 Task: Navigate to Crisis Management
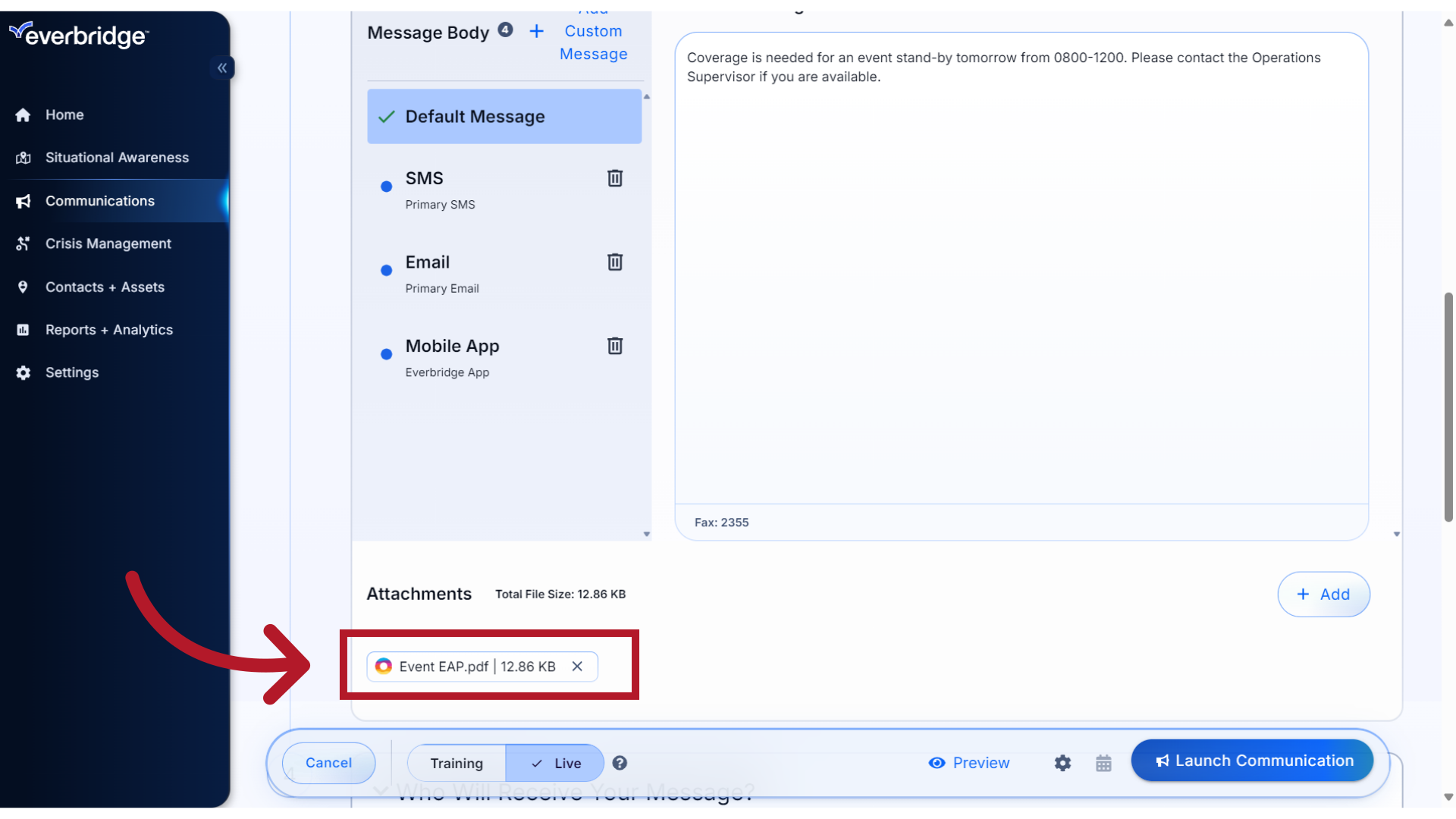coord(108,243)
